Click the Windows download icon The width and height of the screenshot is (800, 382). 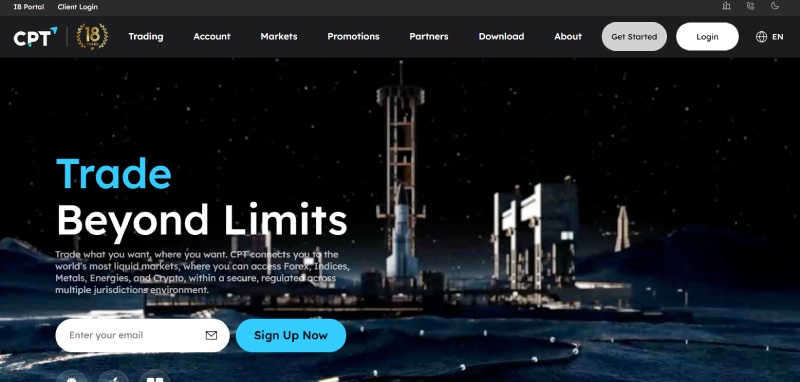click(x=155, y=377)
